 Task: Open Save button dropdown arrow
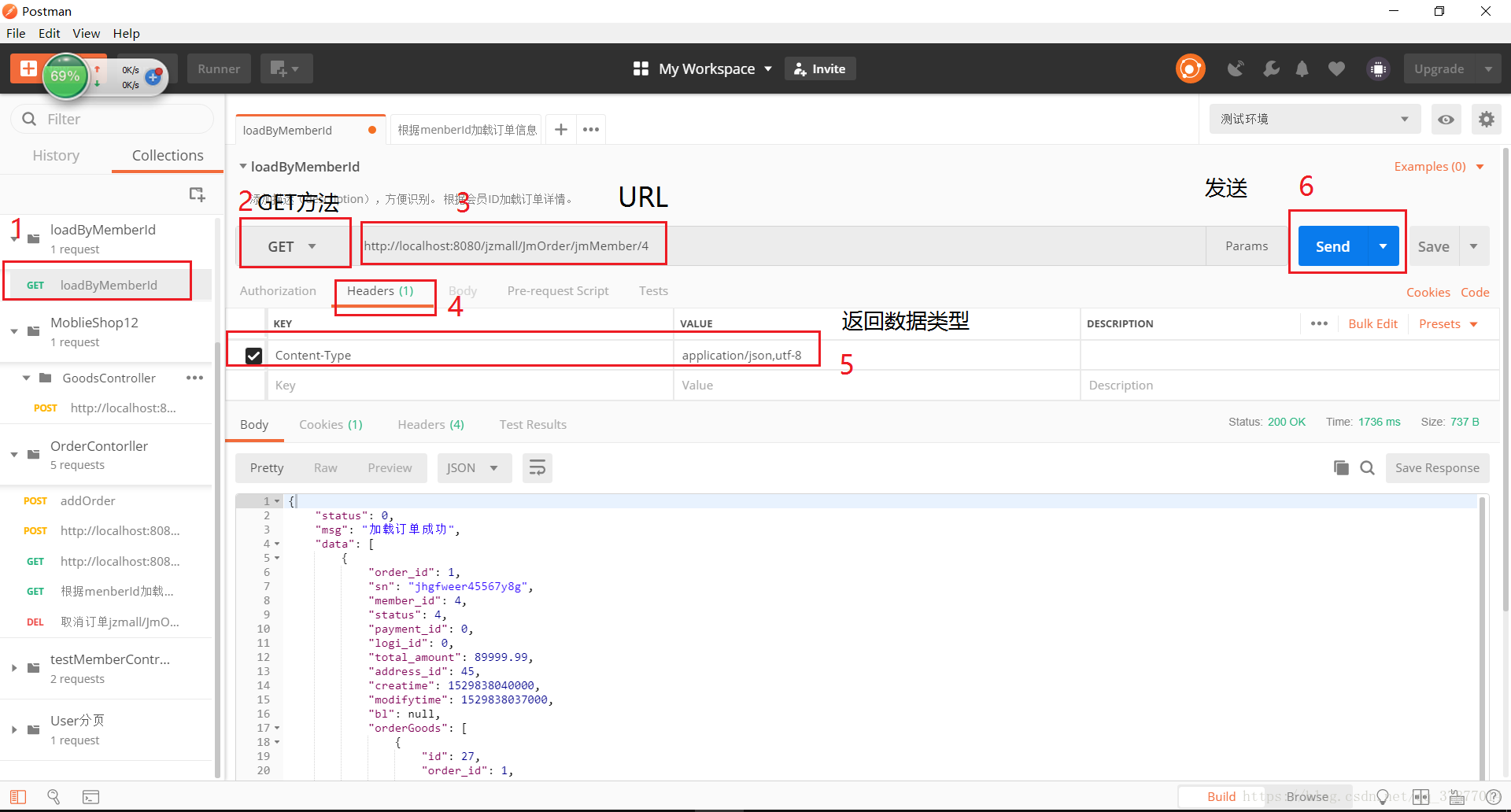tap(1473, 246)
